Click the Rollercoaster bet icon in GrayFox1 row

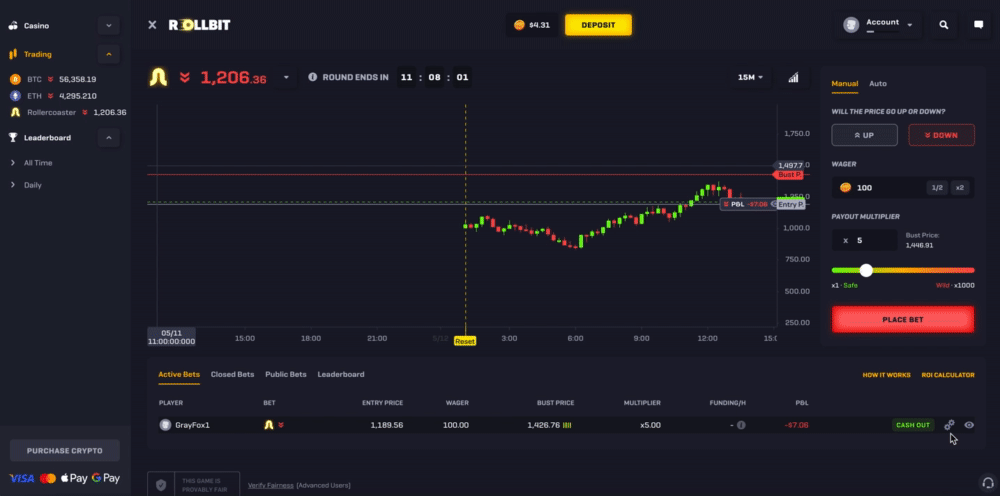268,425
